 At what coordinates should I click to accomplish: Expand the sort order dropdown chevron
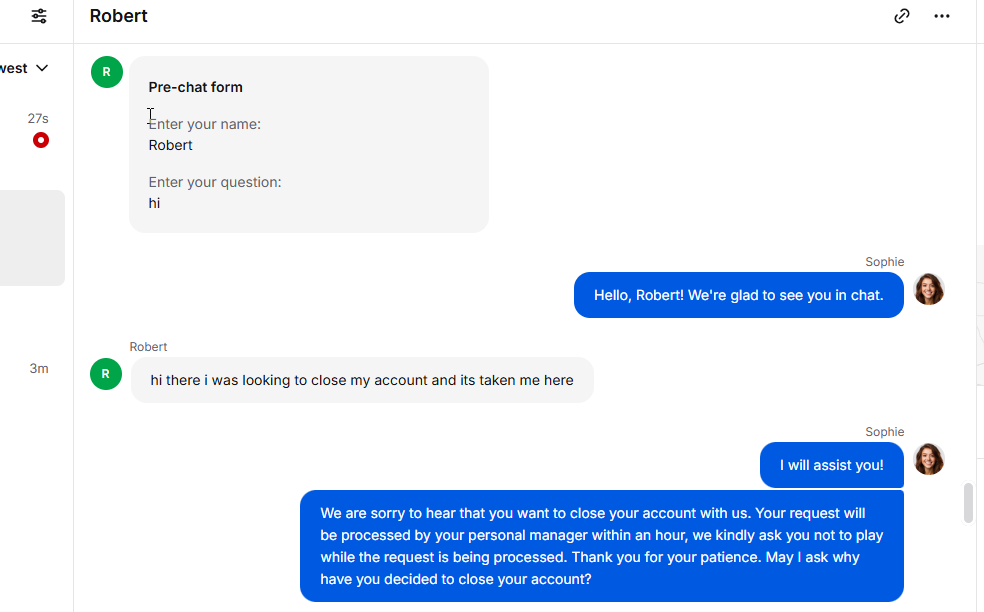pos(42,68)
